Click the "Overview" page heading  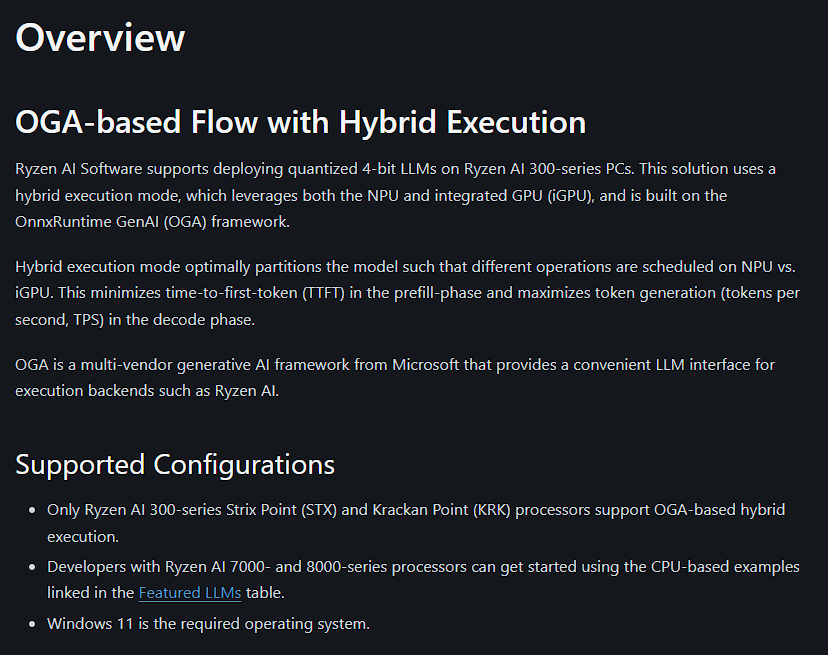100,37
